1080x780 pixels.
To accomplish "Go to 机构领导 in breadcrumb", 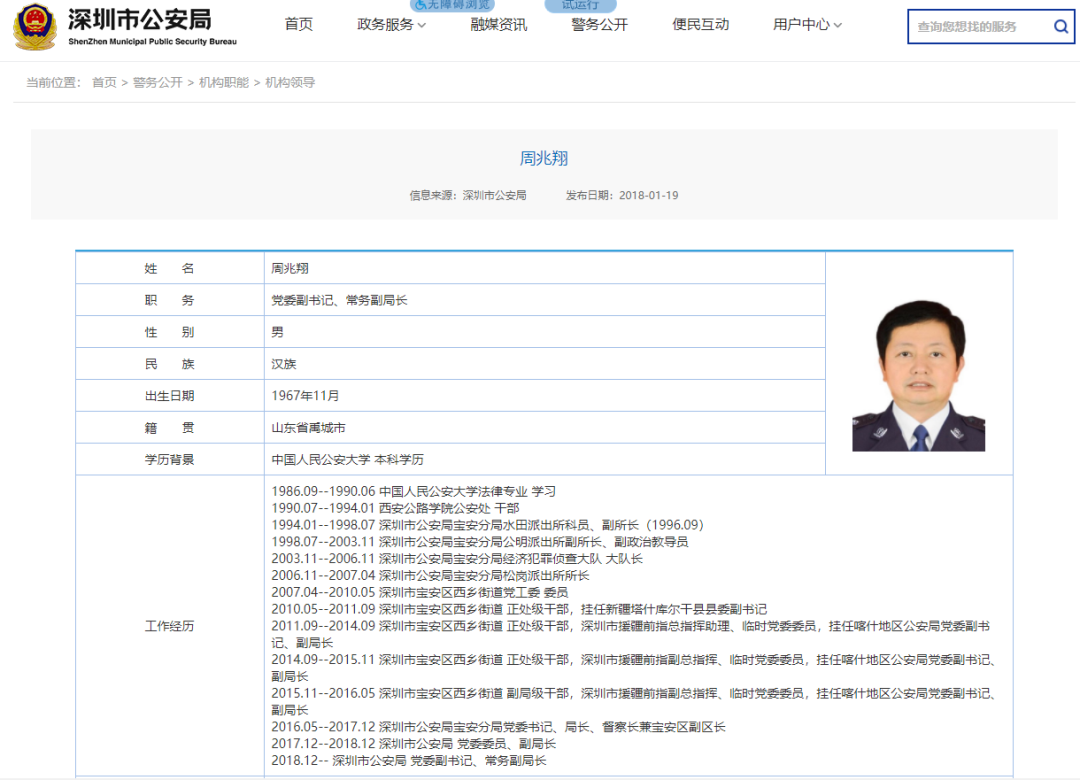I will pyautogui.click(x=290, y=83).
